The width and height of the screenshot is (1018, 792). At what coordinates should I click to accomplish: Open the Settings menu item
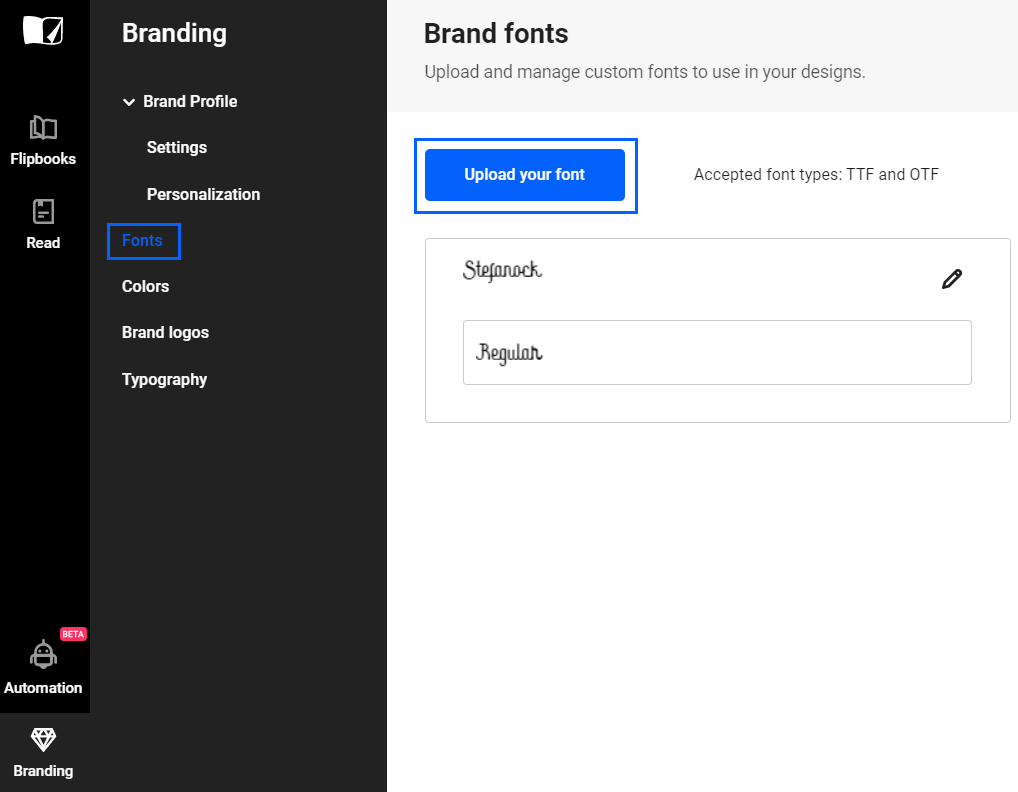(x=177, y=147)
